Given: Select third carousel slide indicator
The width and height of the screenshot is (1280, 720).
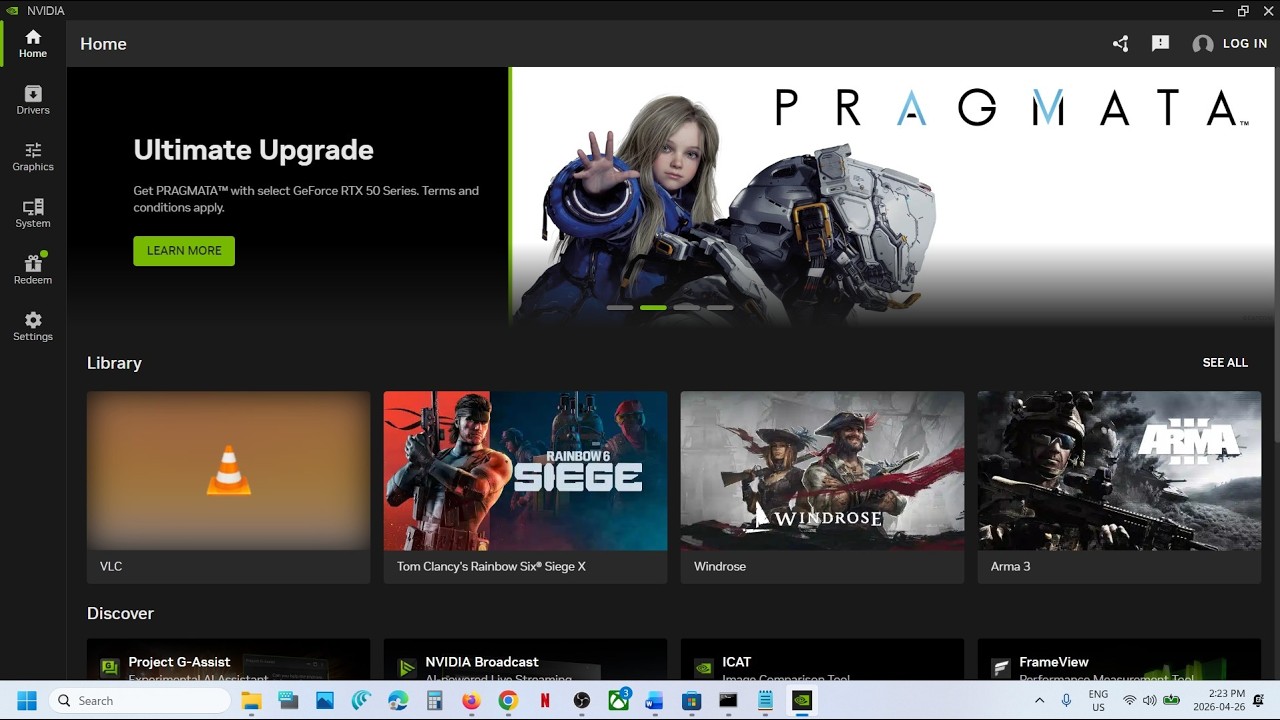Looking at the screenshot, I should (x=687, y=308).
